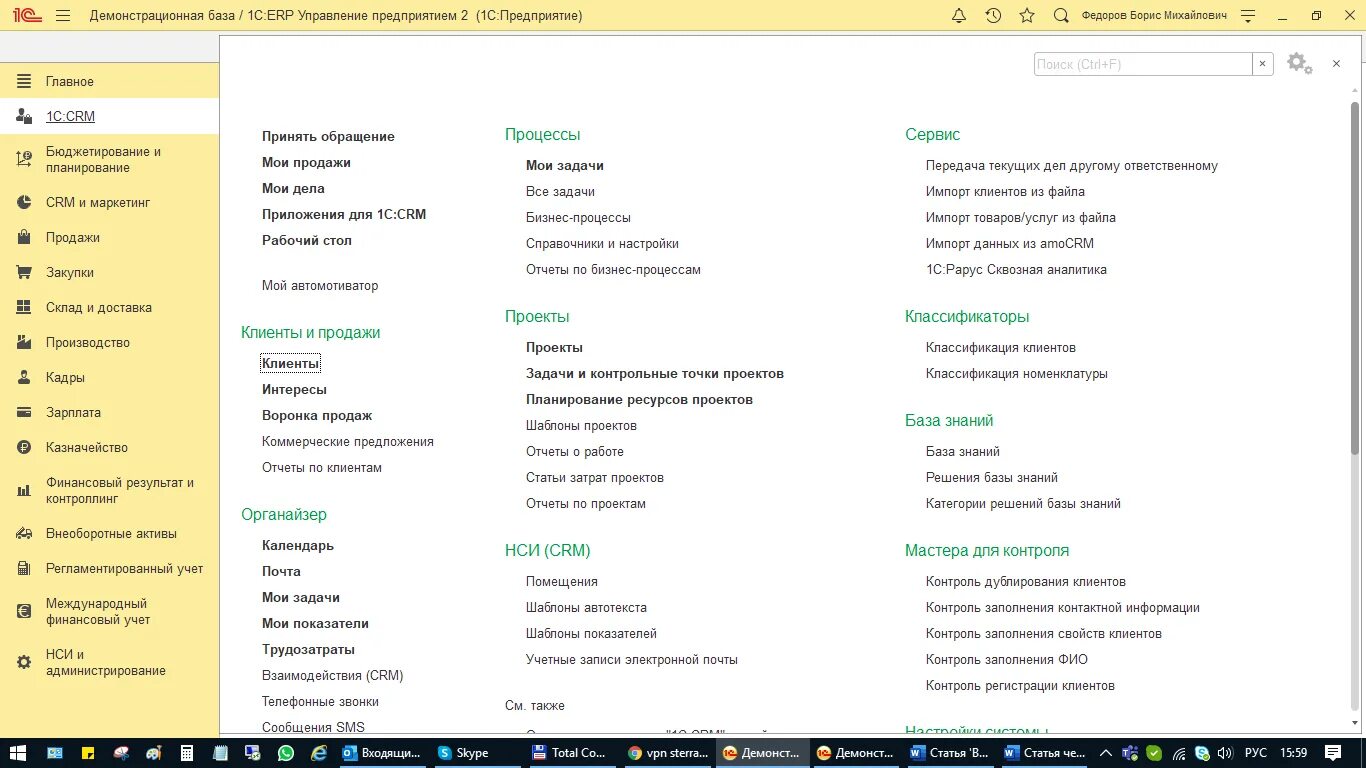Open Коммерческие предложения
The height and width of the screenshot is (768, 1366).
[x=348, y=441]
